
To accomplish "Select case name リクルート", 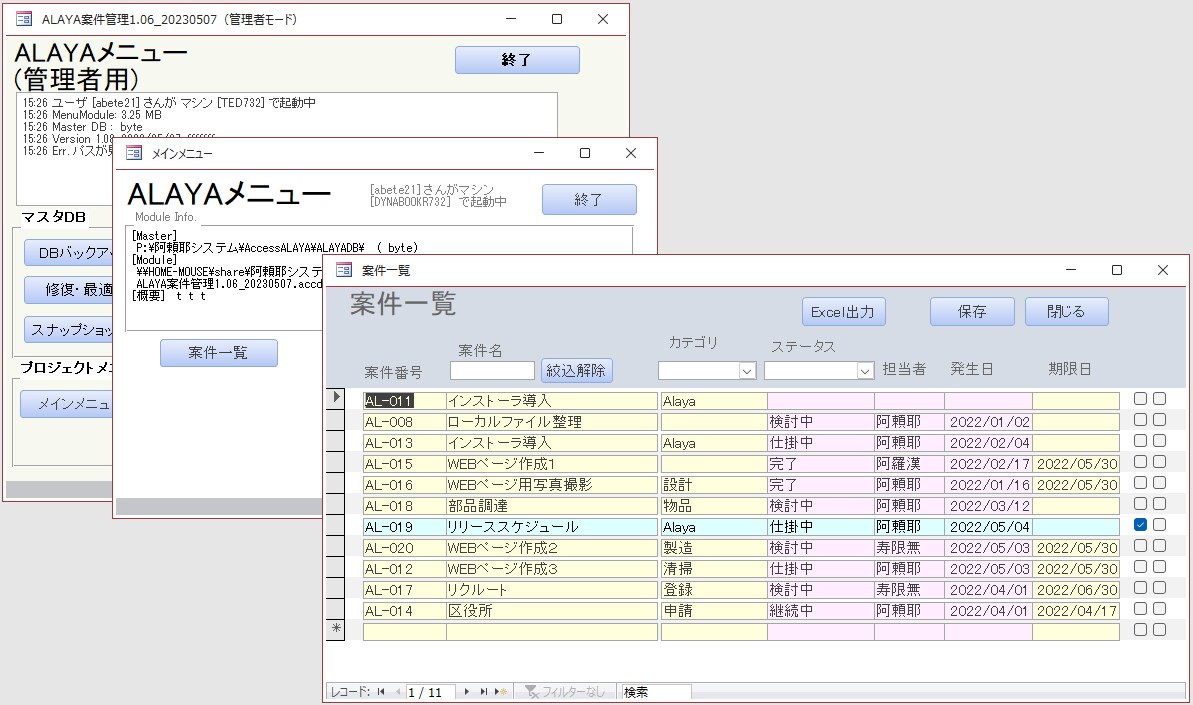I will (x=552, y=590).
